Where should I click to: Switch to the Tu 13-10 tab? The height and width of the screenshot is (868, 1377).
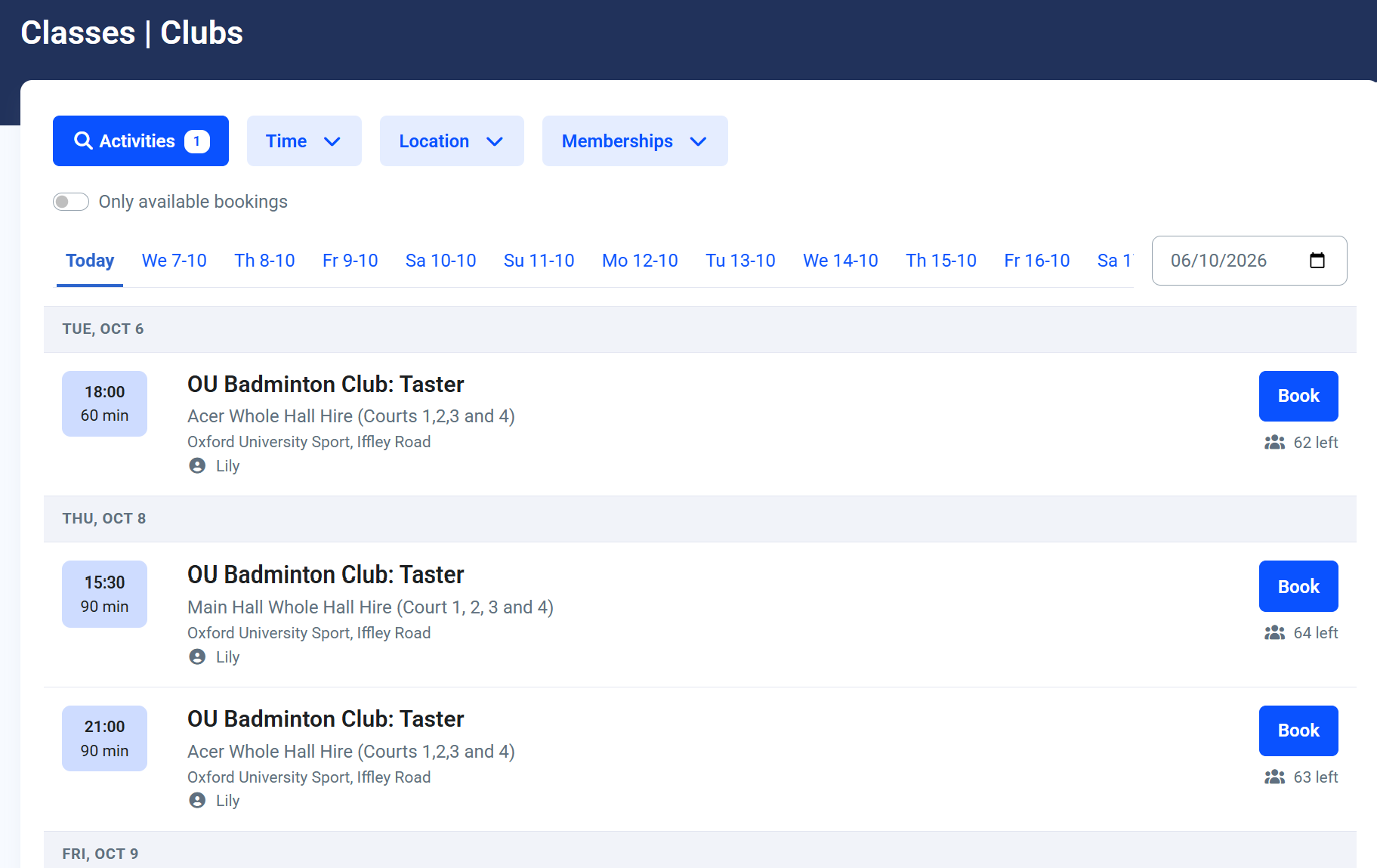click(x=740, y=261)
